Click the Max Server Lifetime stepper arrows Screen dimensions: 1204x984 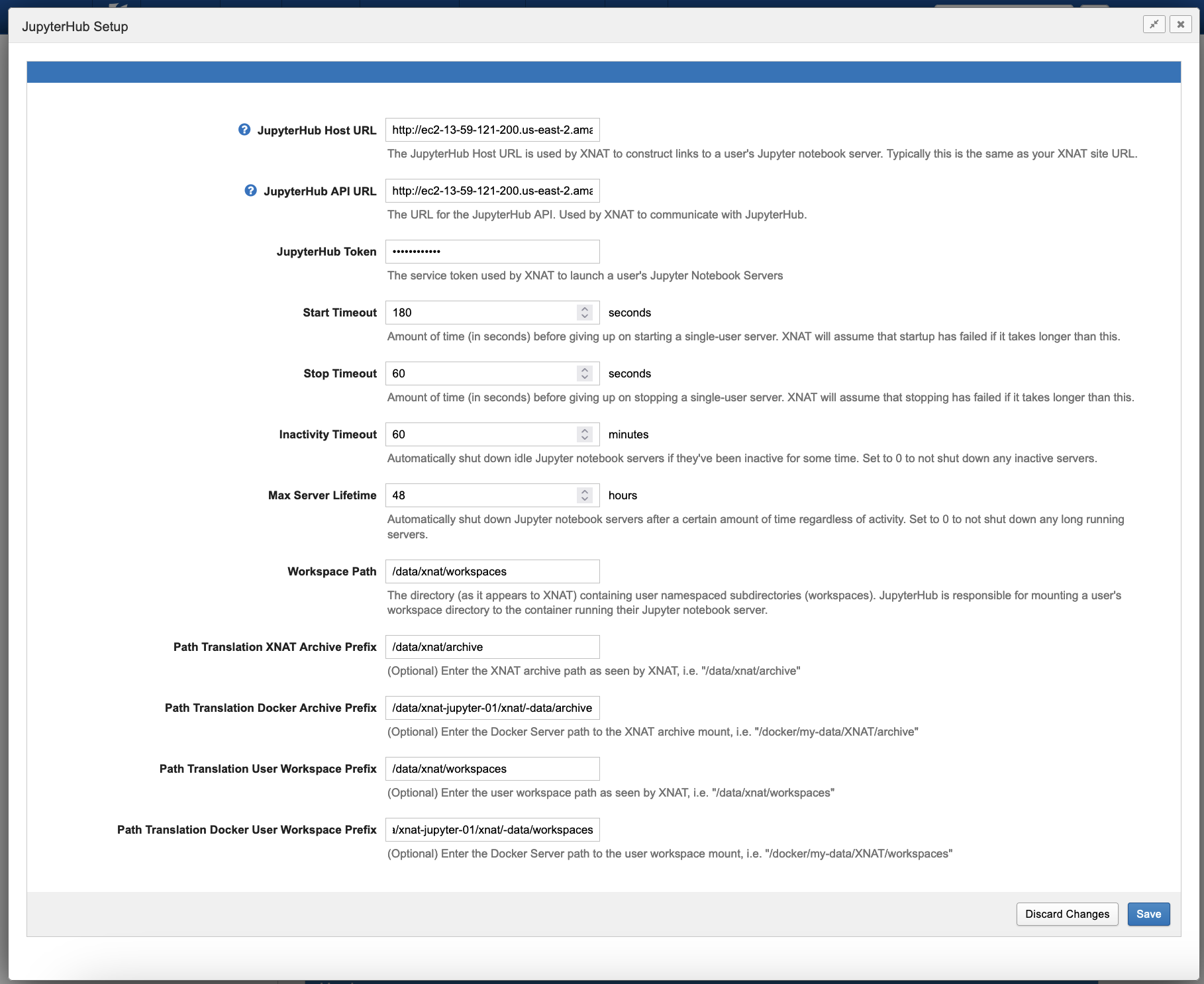pos(584,495)
